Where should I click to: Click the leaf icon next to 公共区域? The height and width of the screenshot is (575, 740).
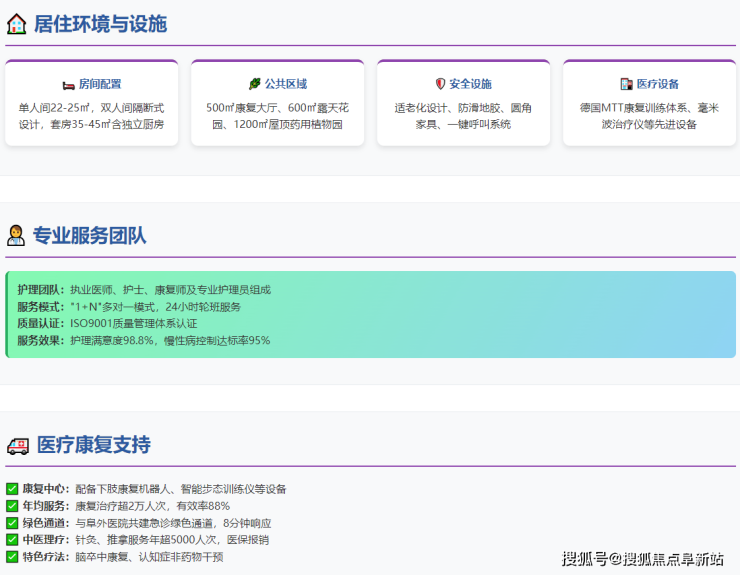254,84
